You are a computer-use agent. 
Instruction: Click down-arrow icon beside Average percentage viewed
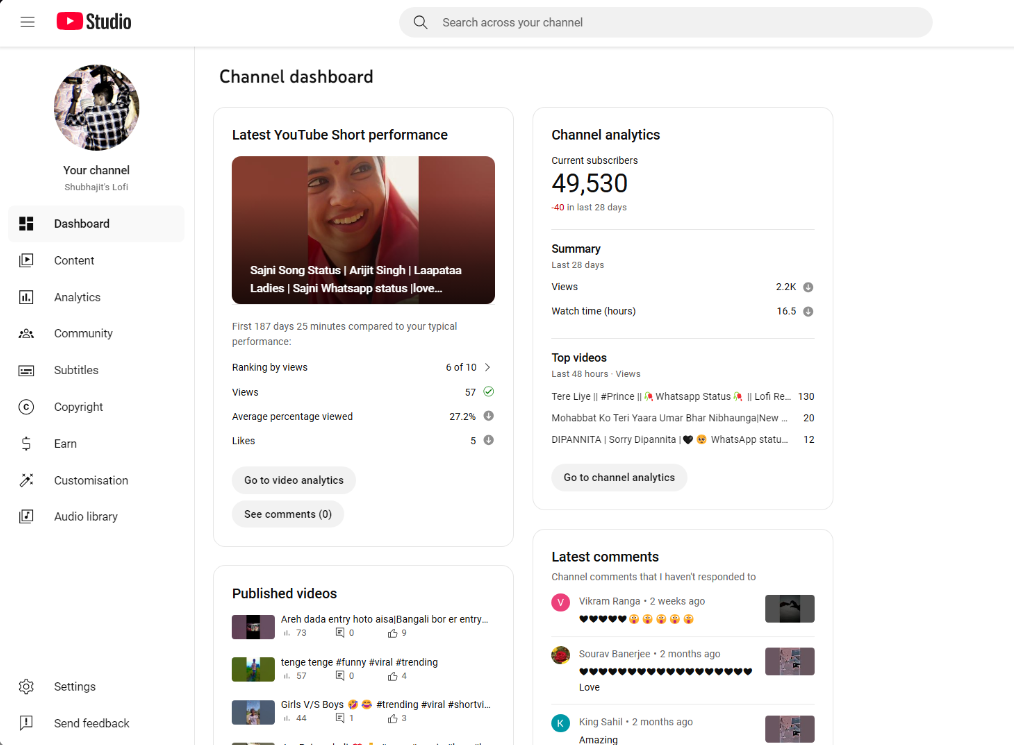(x=489, y=416)
